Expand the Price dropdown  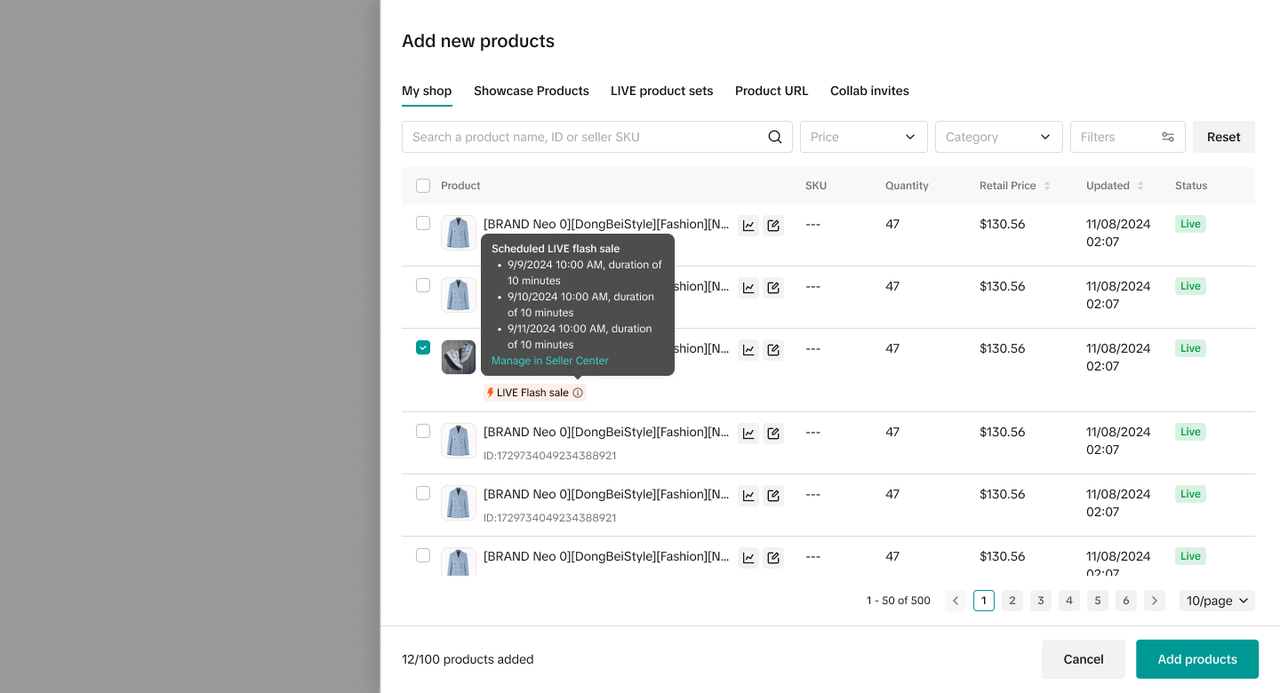pyautogui.click(x=863, y=137)
